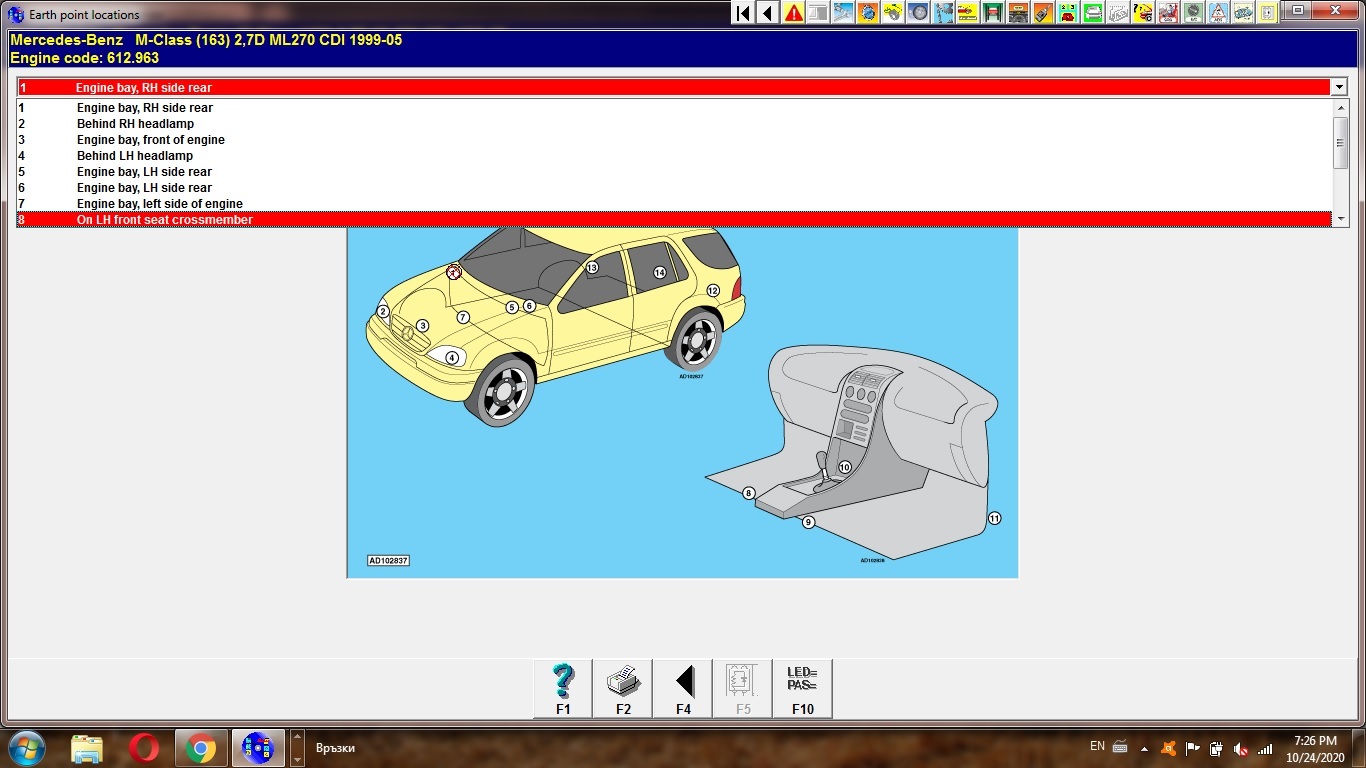The height and width of the screenshot is (768, 1366).
Task: Open the grey dial gauge toolbar icon
Action: [x=1193, y=13]
